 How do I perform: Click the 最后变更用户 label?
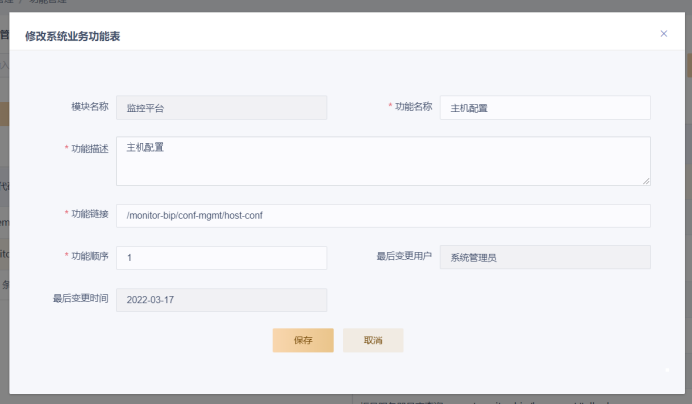click(404, 257)
